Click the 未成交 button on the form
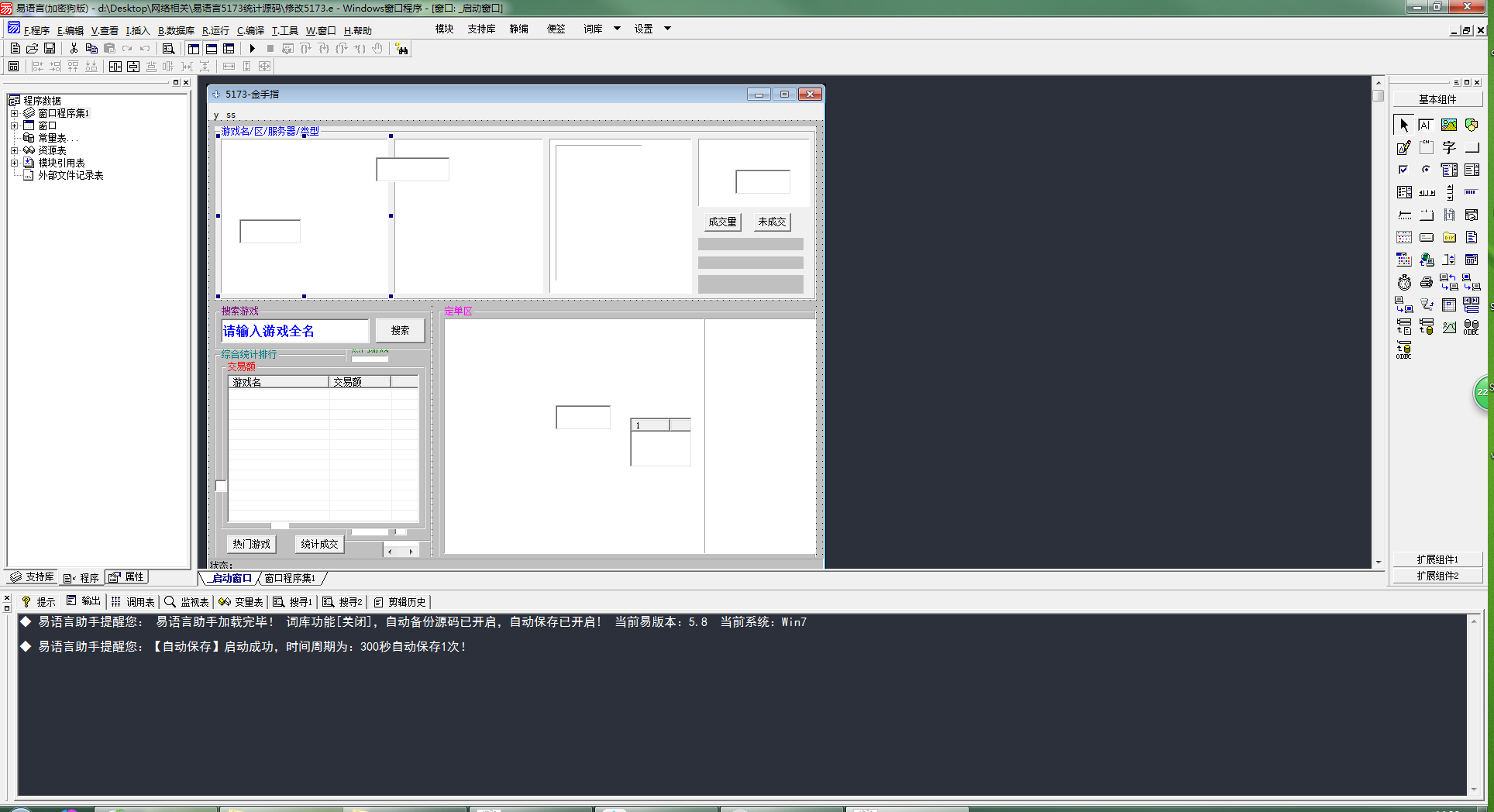 point(772,222)
